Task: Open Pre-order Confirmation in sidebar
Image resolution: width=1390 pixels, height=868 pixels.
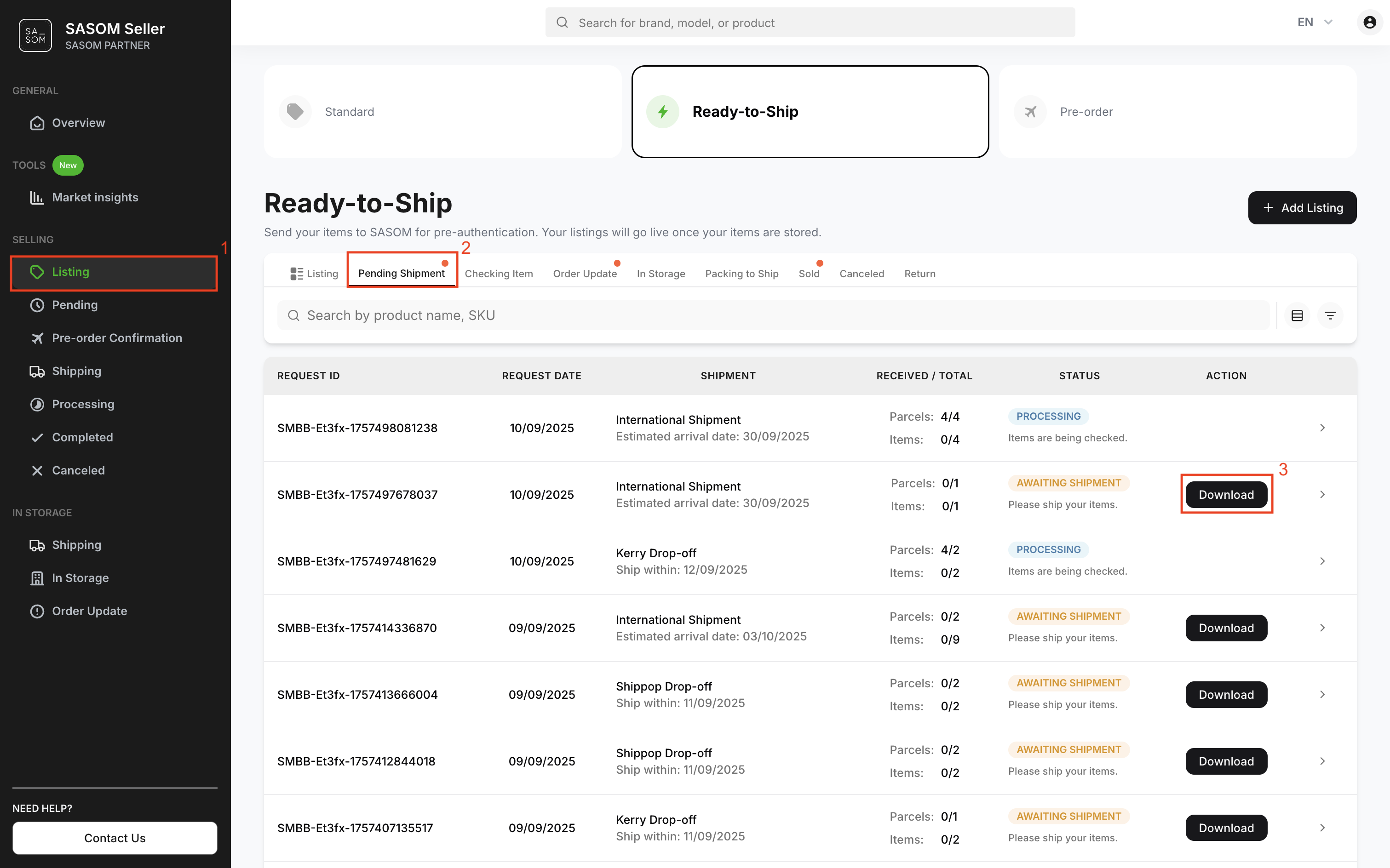Action: tap(116, 338)
